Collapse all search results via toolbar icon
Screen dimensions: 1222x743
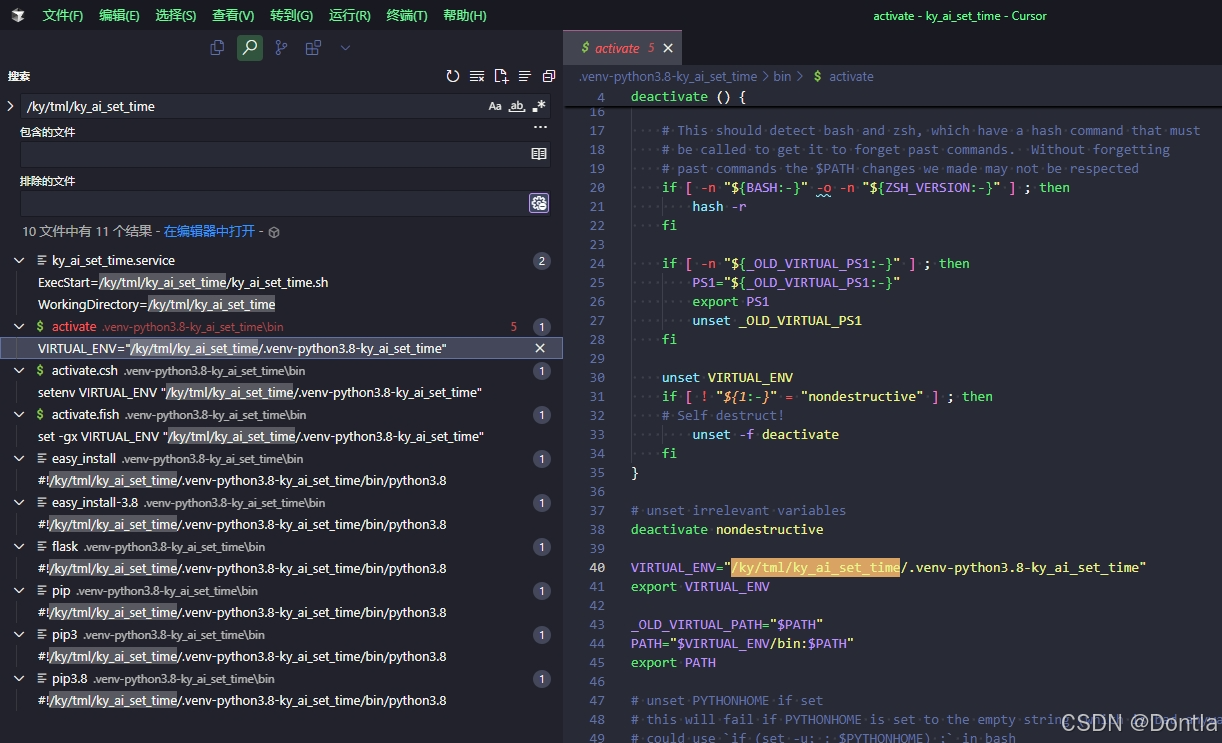(x=524, y=76)
